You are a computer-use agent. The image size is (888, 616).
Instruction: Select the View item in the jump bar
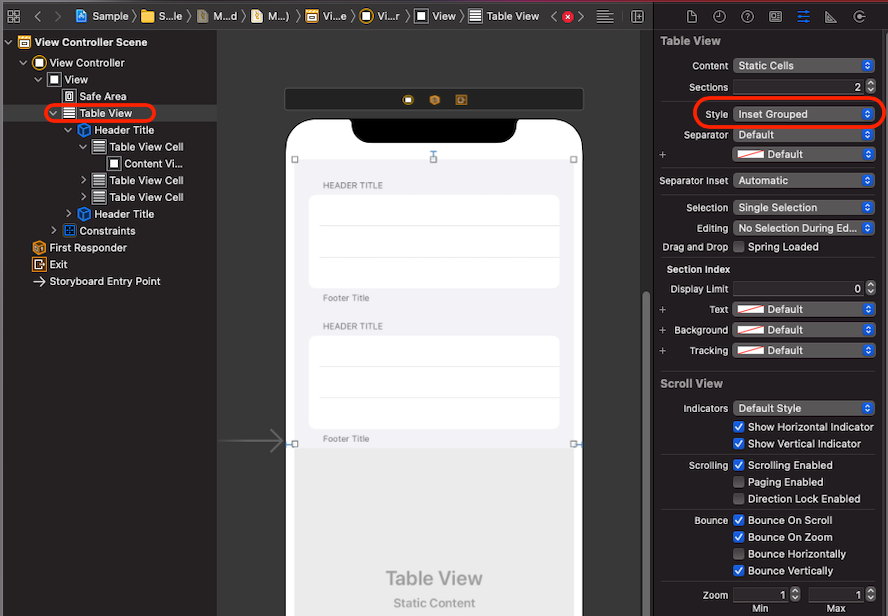[435, 16]
